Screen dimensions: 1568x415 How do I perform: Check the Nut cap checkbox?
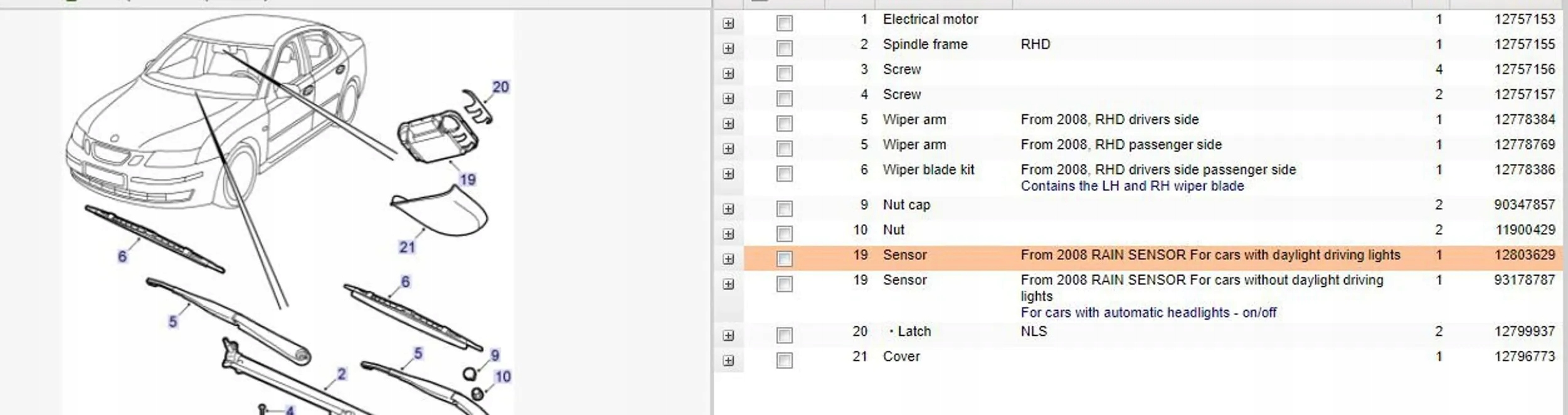point(784,208)
